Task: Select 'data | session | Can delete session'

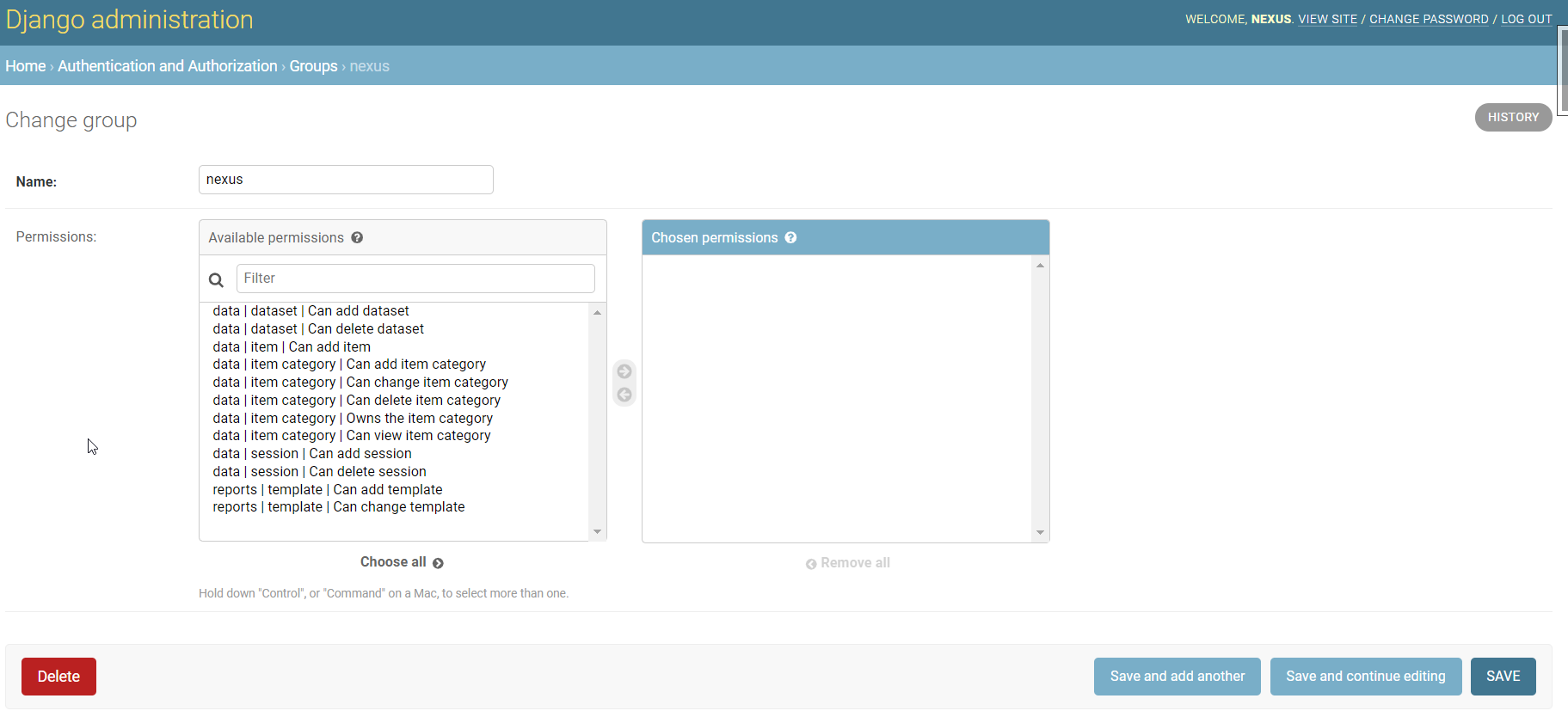Action: pyautogui.click(x=396, y=472)
